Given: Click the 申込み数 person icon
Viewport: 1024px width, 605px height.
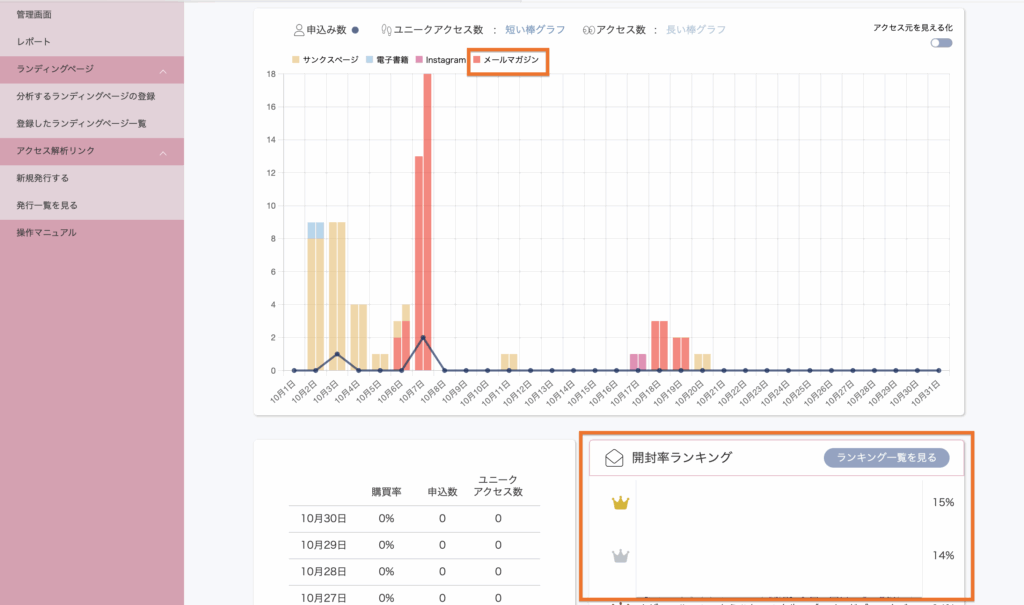Looking at the screenshot, I should [299, 30].
